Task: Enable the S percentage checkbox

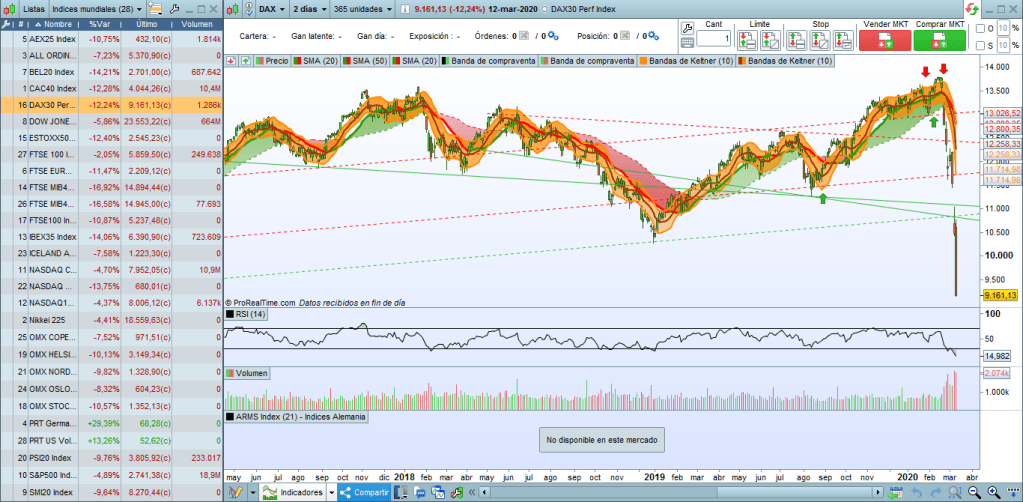Action: [x=980, y=45]
